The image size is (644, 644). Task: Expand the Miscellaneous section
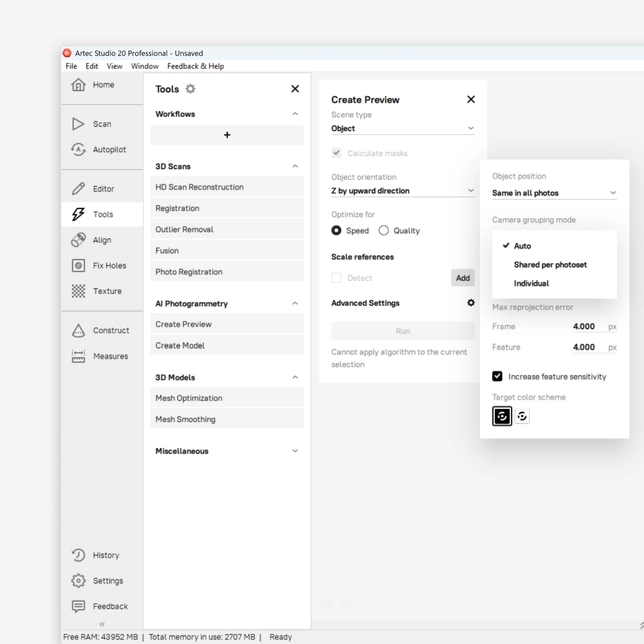[x=294, y=451]
